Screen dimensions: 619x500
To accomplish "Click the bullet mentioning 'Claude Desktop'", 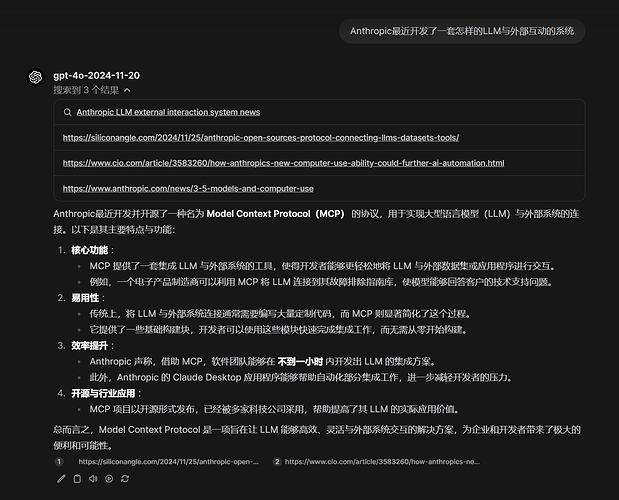I will (301, 378).
